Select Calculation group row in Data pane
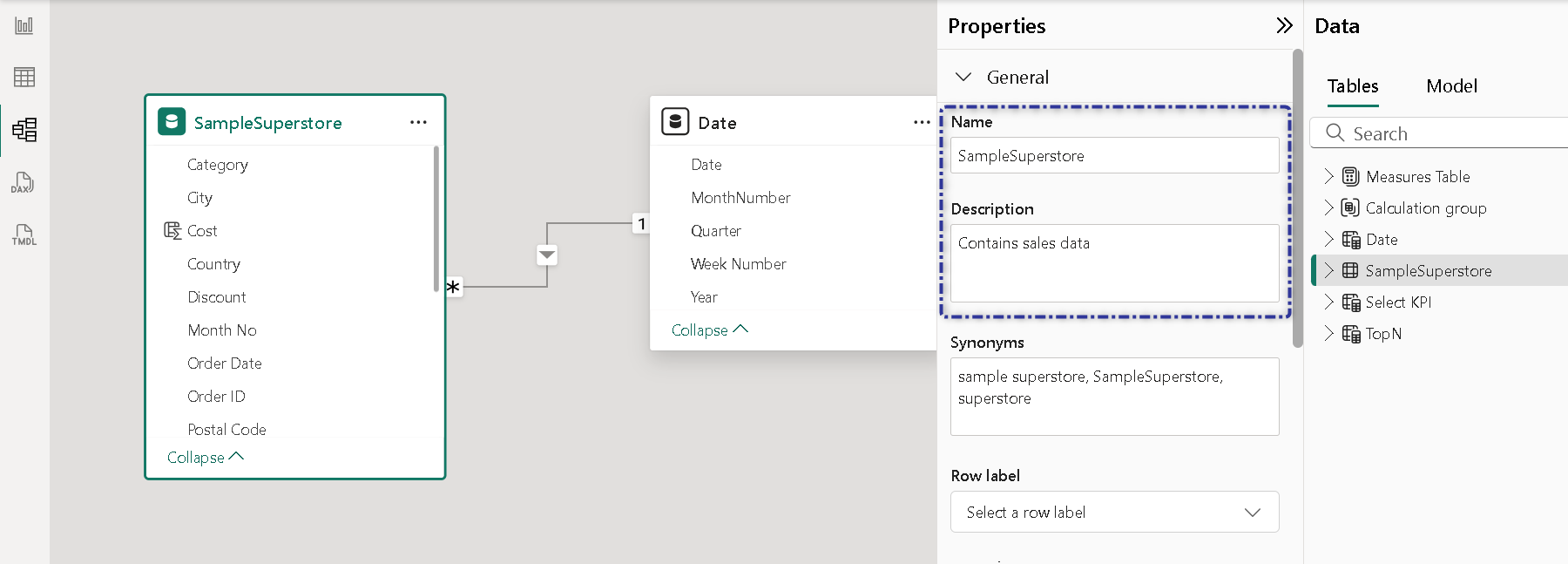 pyautogui.click(x=1440, y=207)
